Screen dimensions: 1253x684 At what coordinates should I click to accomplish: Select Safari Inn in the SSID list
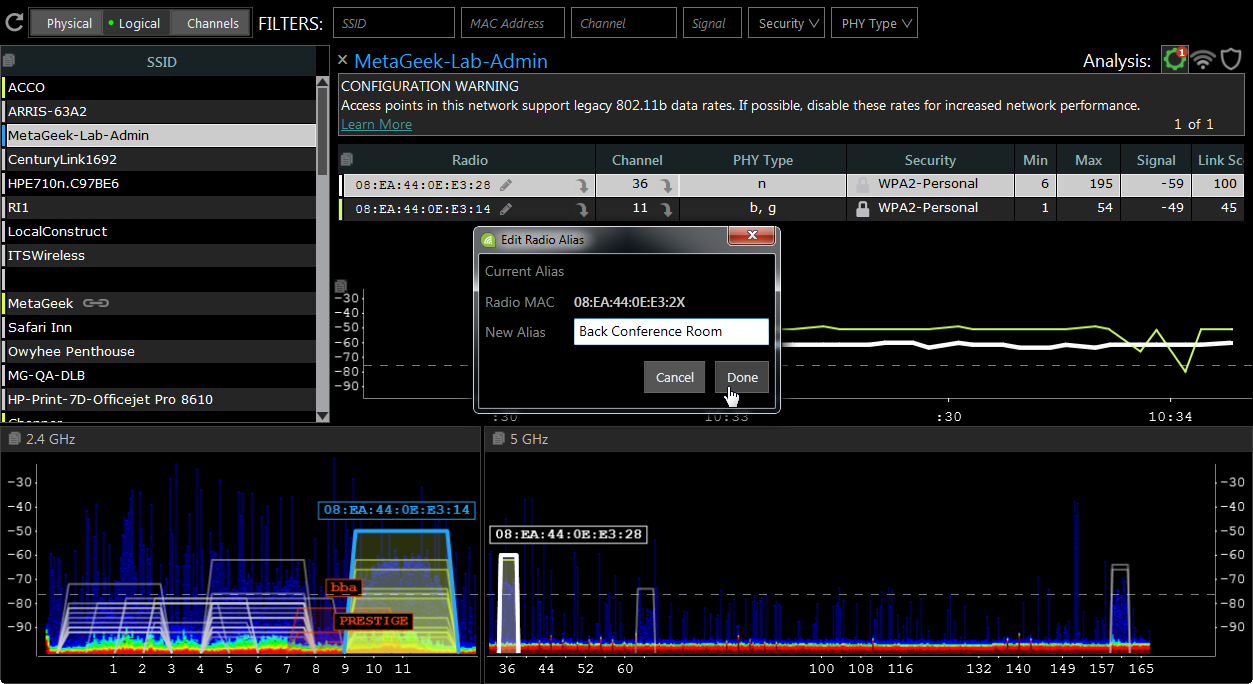(x=40, y=327)
